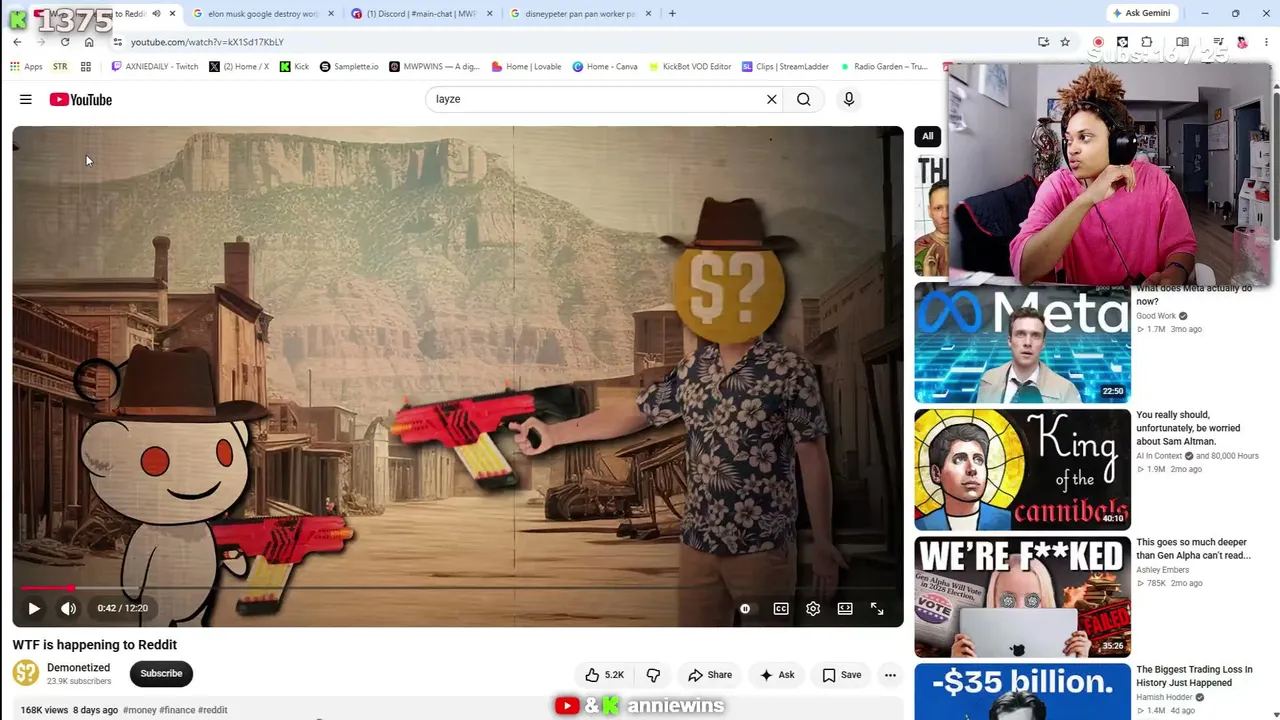Image resolution: width=1280 pixels, height=720 pixels.
Task: Dislike this video
Action: pyautogui.click(x=653, y=675)
